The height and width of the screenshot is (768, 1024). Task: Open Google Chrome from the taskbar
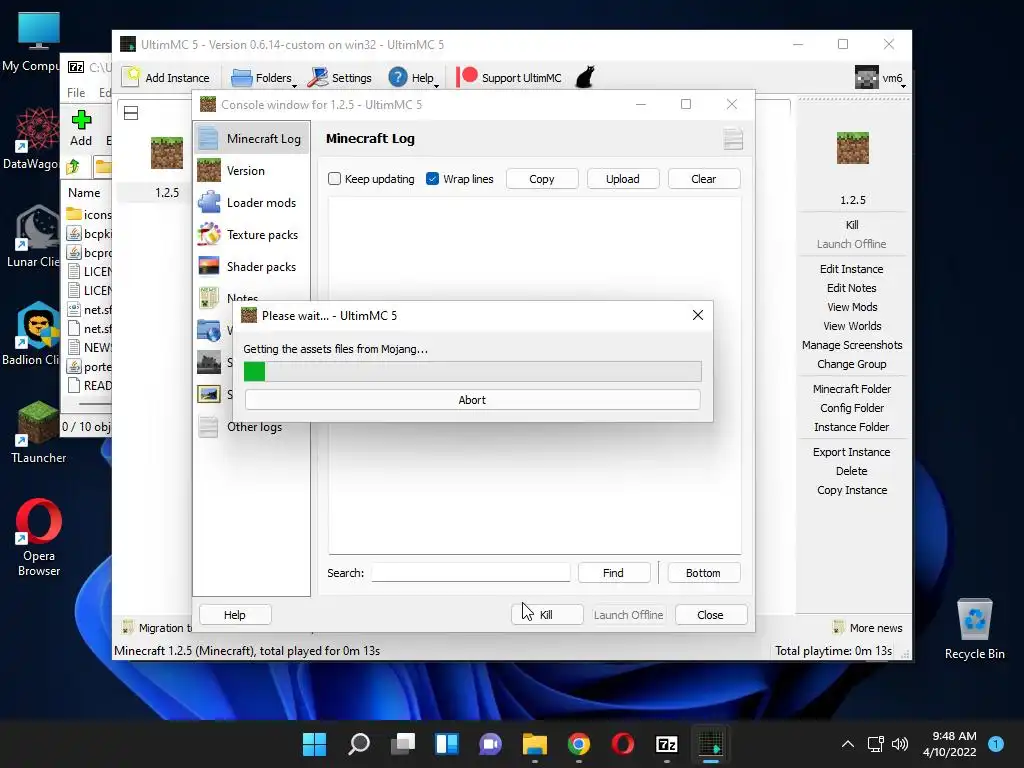tap(579, 744)
